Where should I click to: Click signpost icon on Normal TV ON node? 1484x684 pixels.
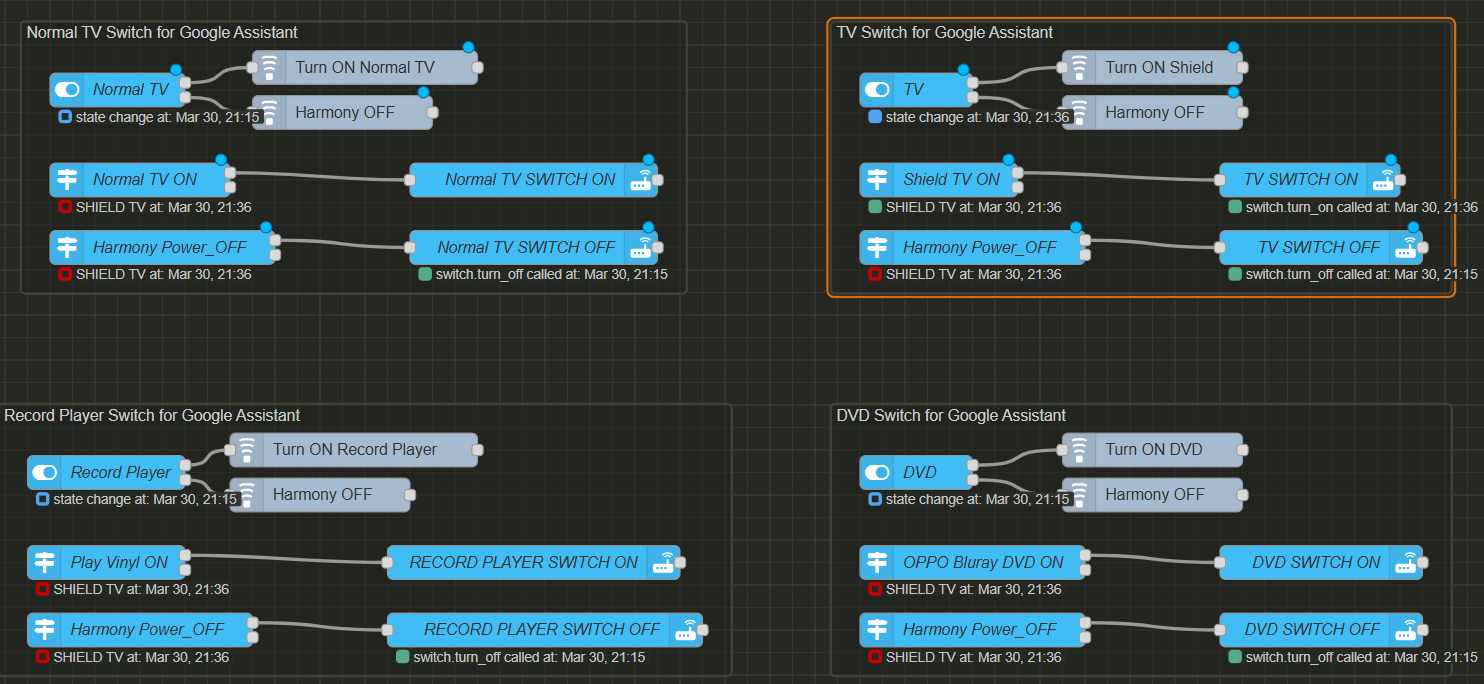pyautogui.click(x=67, y=180)
